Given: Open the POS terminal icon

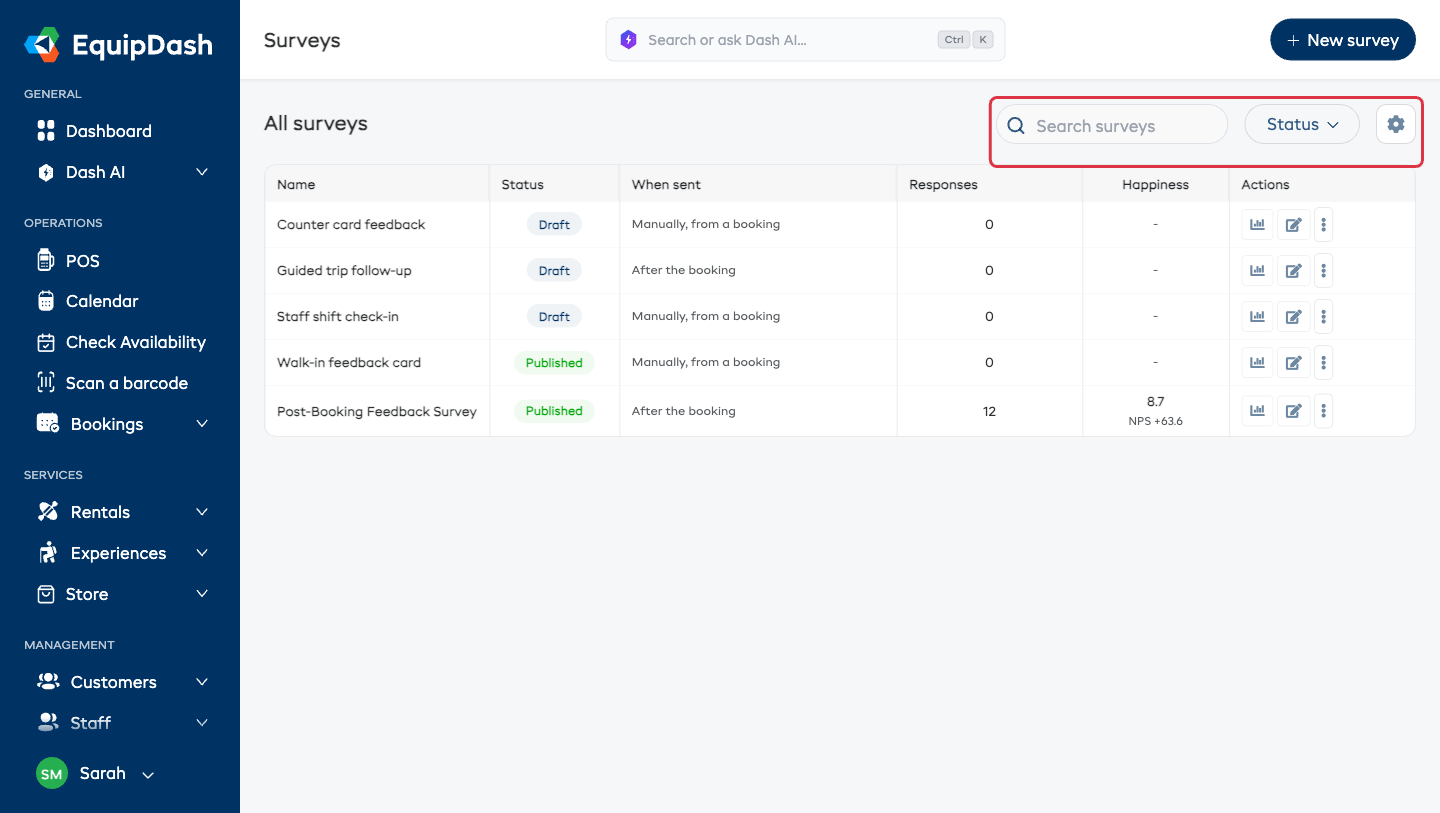Looking at the screenshot, I should pyautogui.click(x=45, y=261).
